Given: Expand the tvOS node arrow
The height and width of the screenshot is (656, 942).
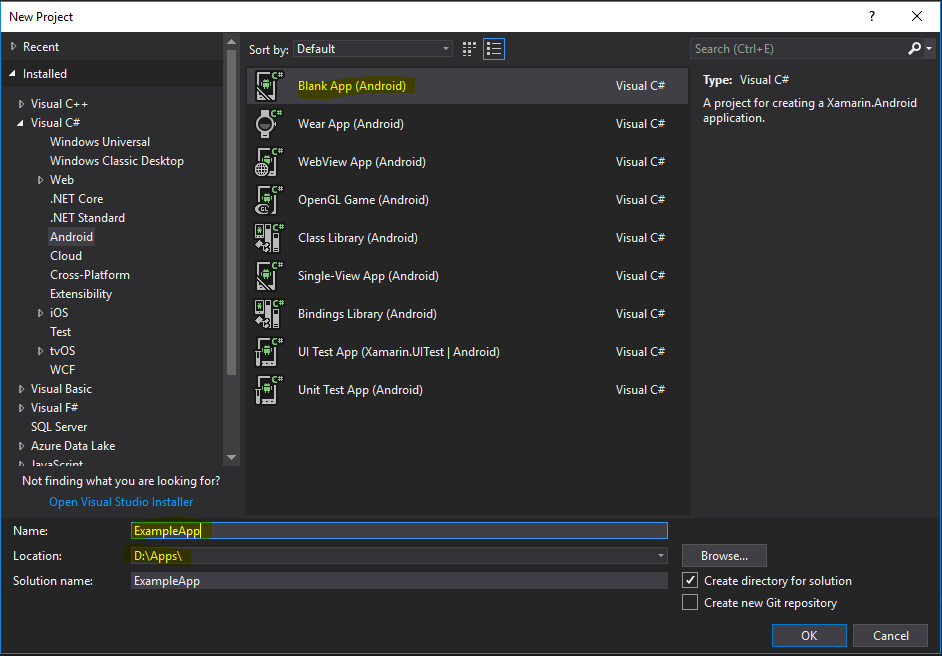Looking at the screenshot, I should point(41,351).
